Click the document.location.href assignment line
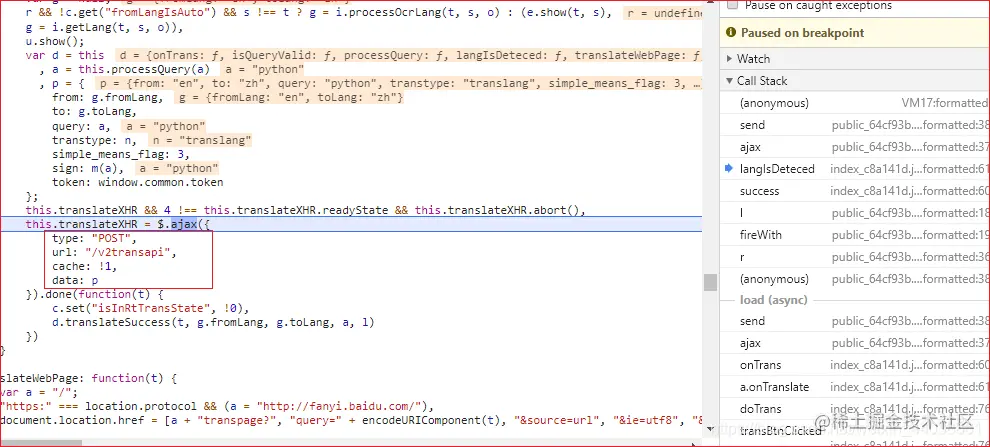 click(351, 420)
